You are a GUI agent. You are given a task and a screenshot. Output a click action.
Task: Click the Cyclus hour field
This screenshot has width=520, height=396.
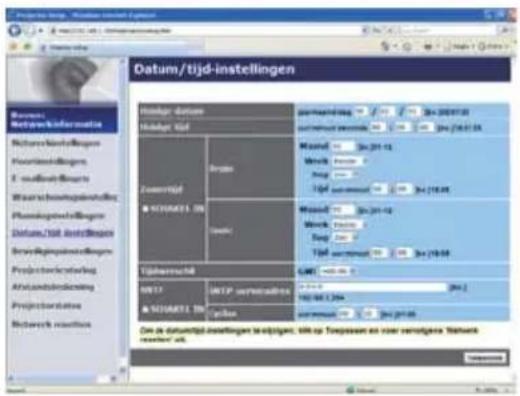coord(345,314)
